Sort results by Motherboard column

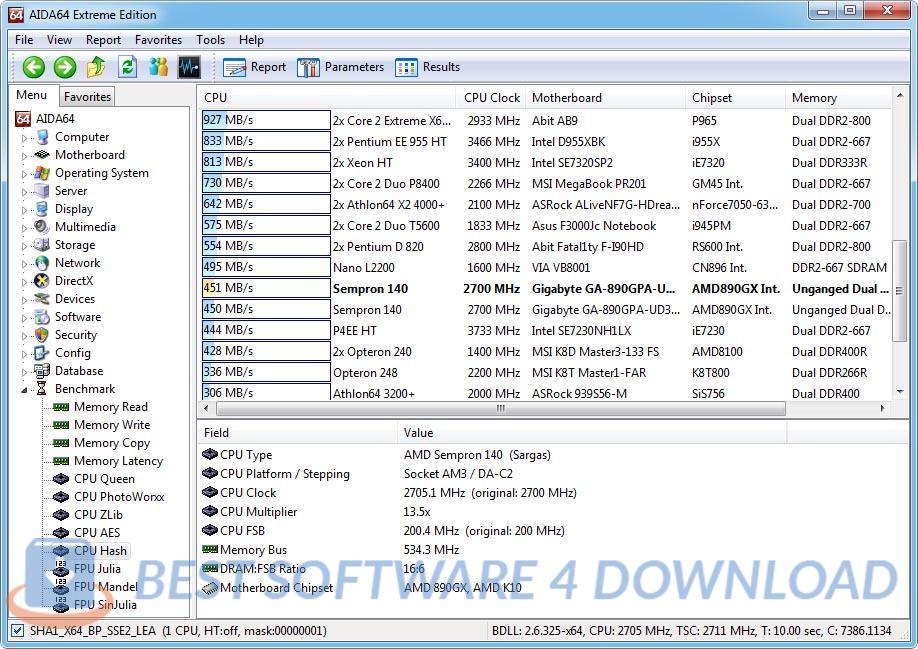click(605, 98)
